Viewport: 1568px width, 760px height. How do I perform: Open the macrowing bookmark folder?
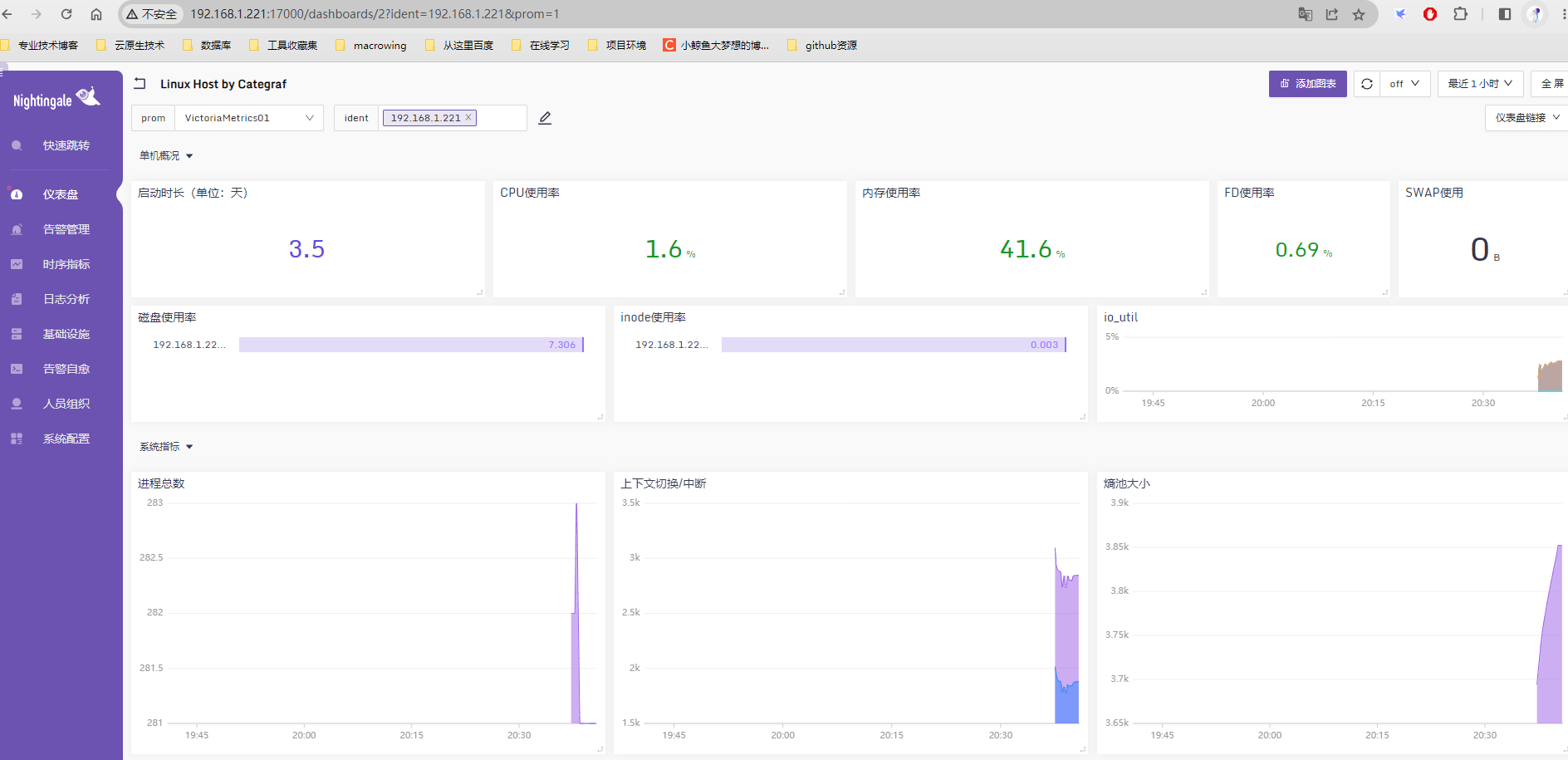coord(371,46)
